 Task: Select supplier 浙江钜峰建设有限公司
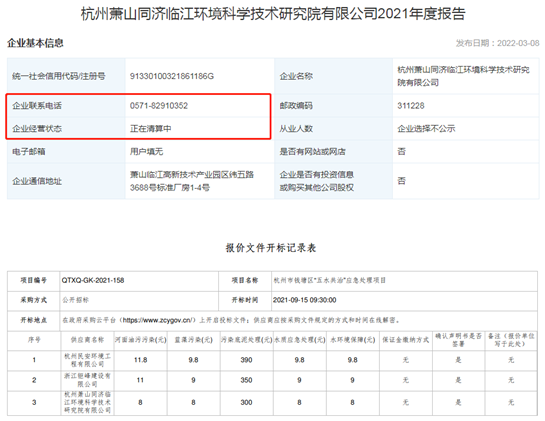(88, 380)
